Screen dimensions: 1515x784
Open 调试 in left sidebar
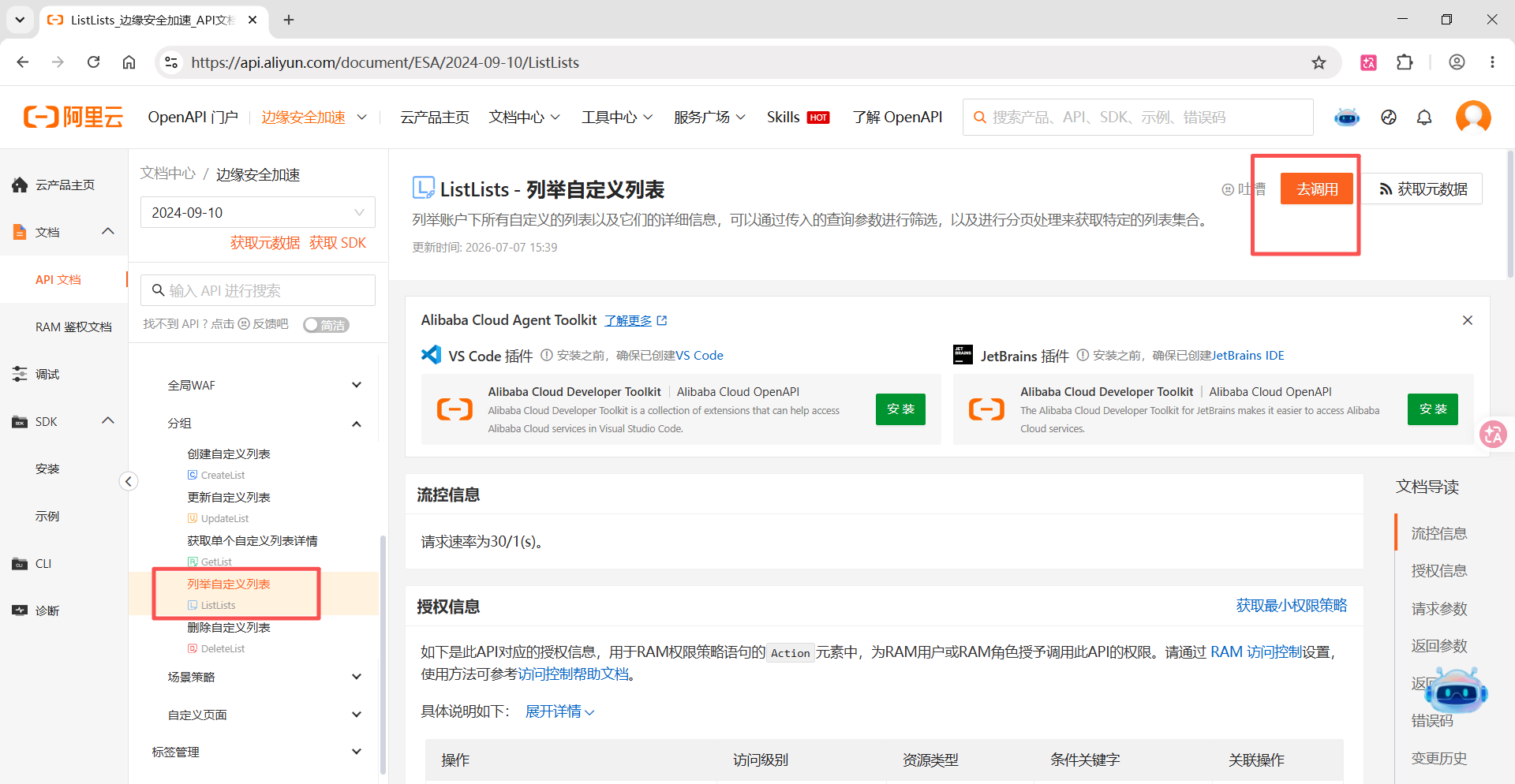coord(47,374)
